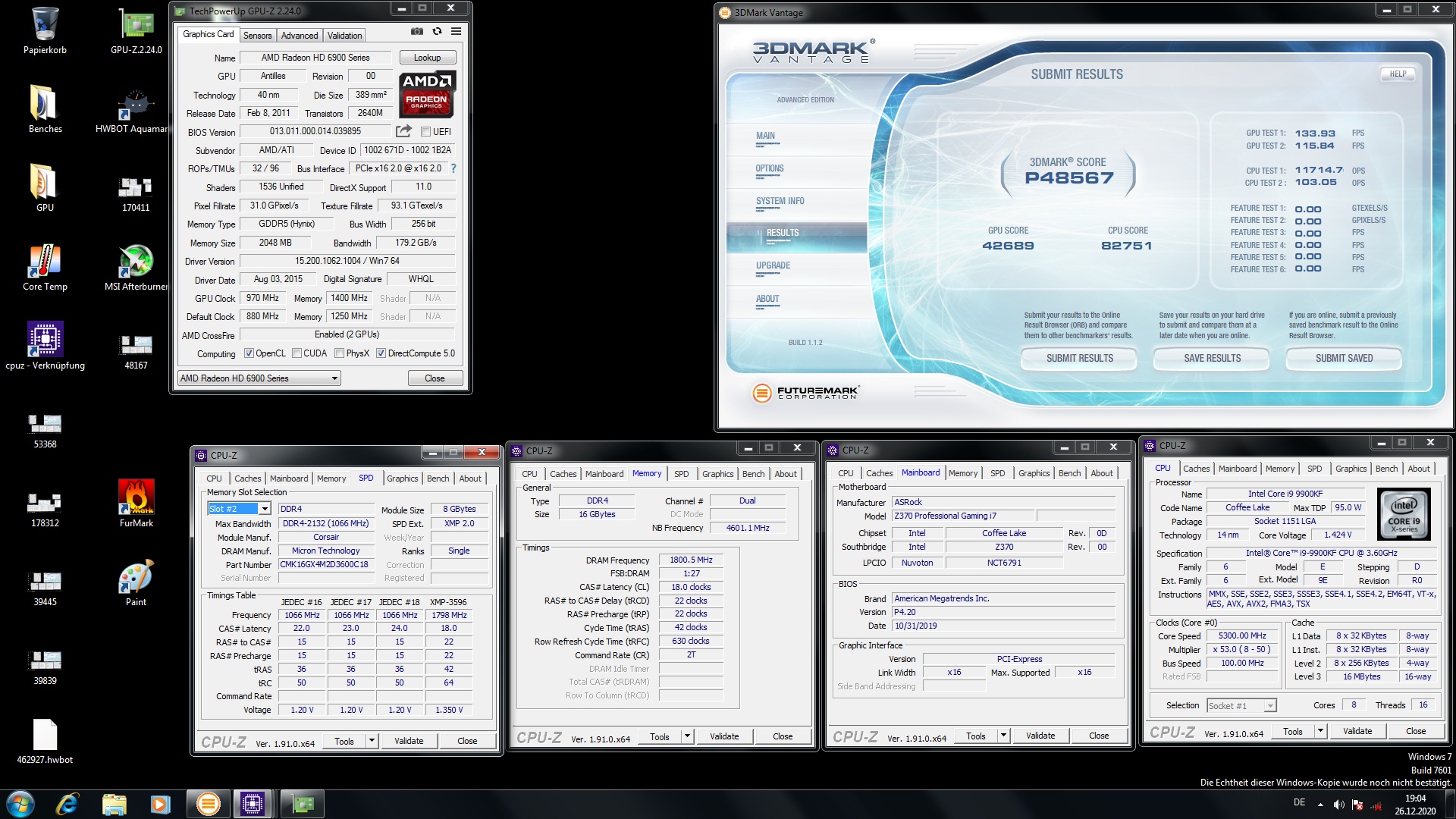The width and height of the screenshot is (1456, 819).
Task: Launch Paint desktop shortcut
Action: coord(136,582)
